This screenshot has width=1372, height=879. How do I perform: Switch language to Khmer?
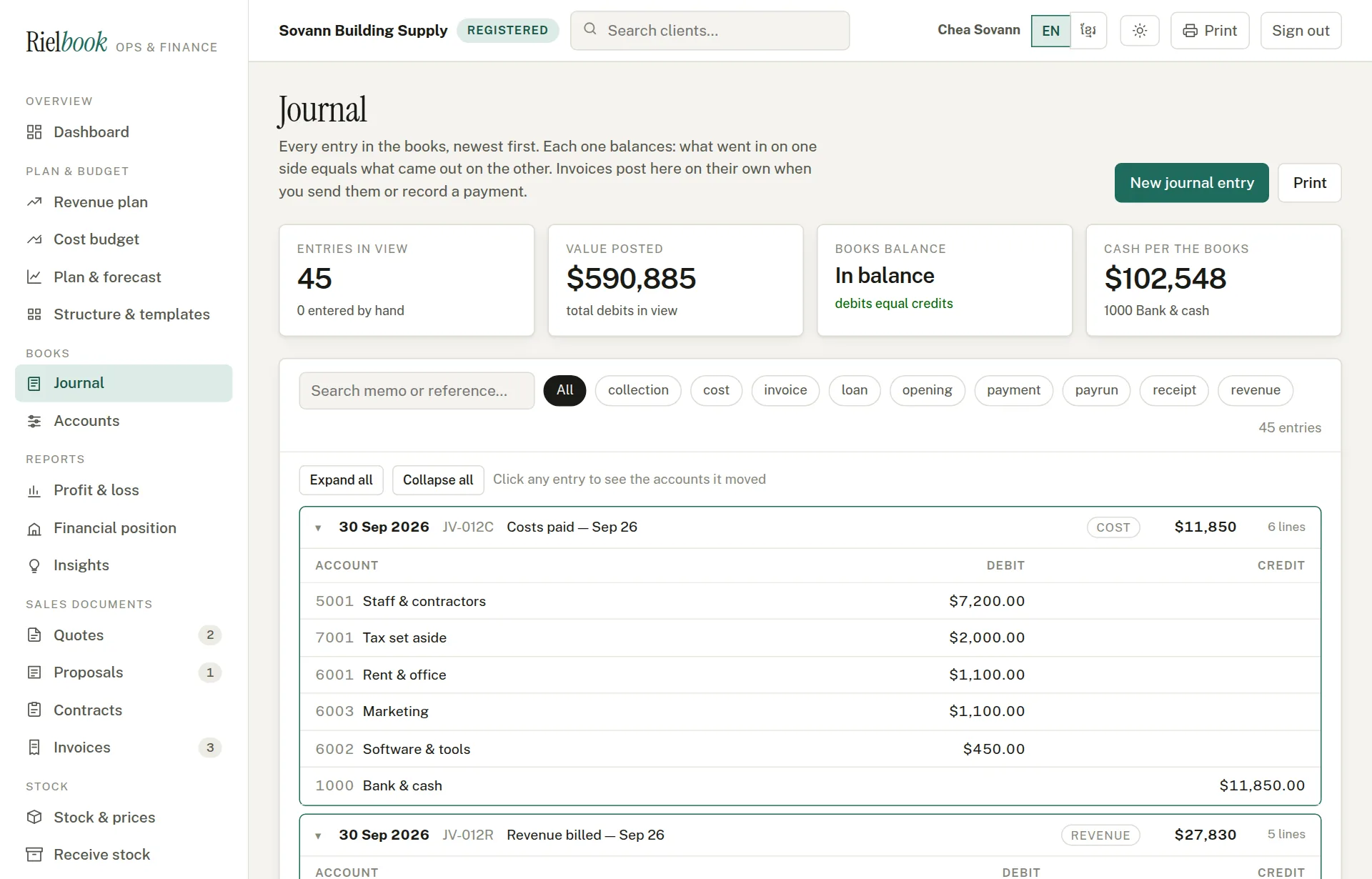point(1088,31)
